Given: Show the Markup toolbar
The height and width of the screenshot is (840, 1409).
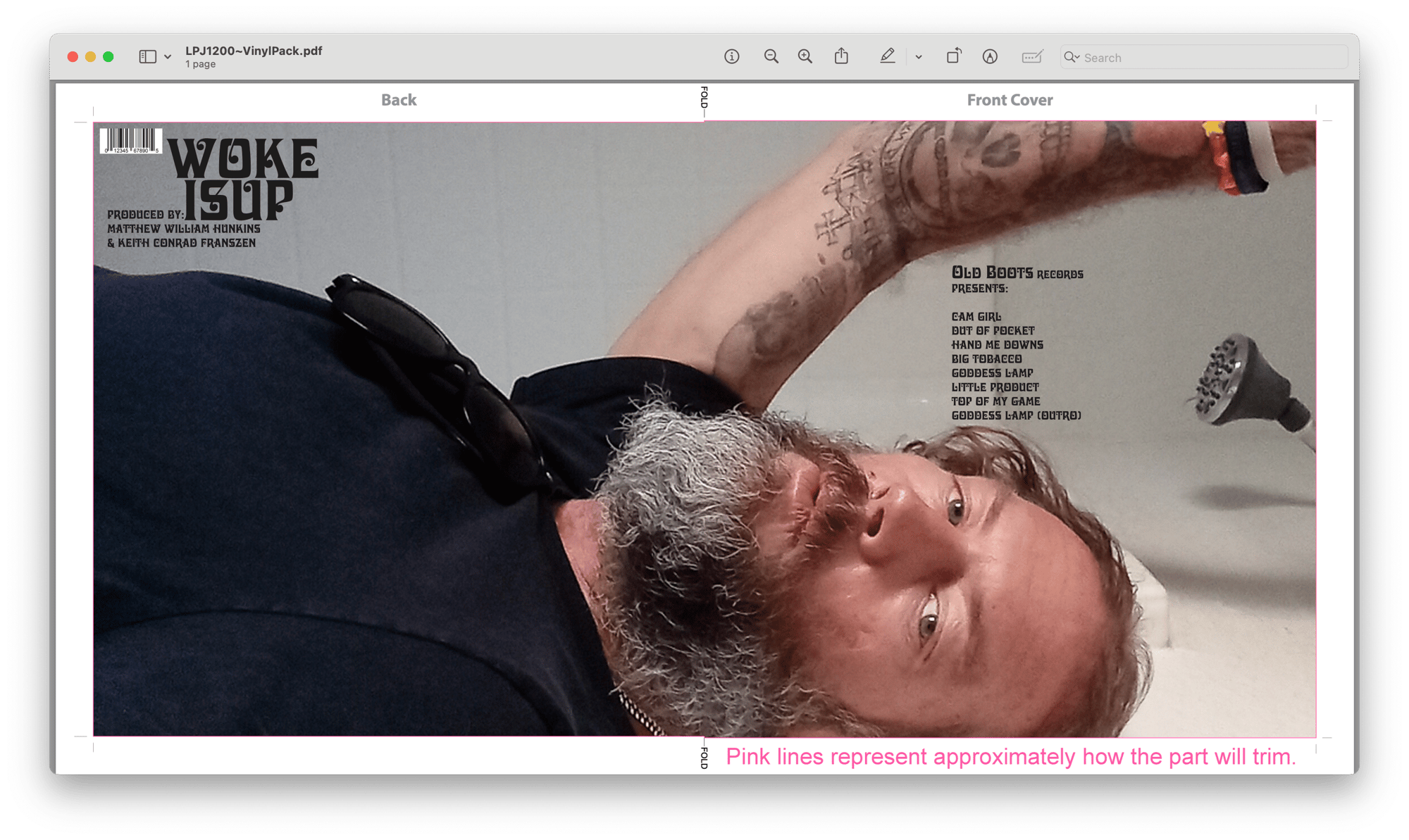Looking at the screenshot, I should [x=990, y=57].
